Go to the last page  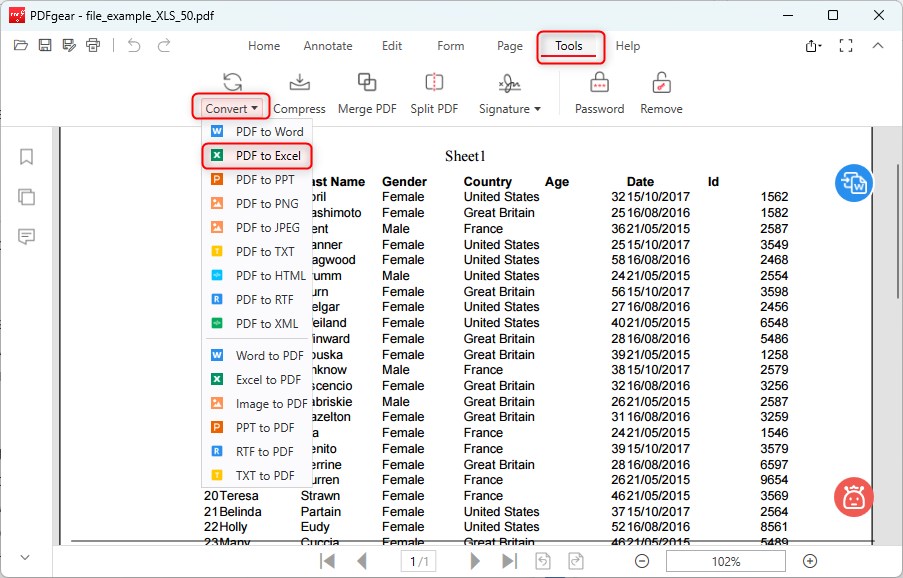[x=510, y=561]
